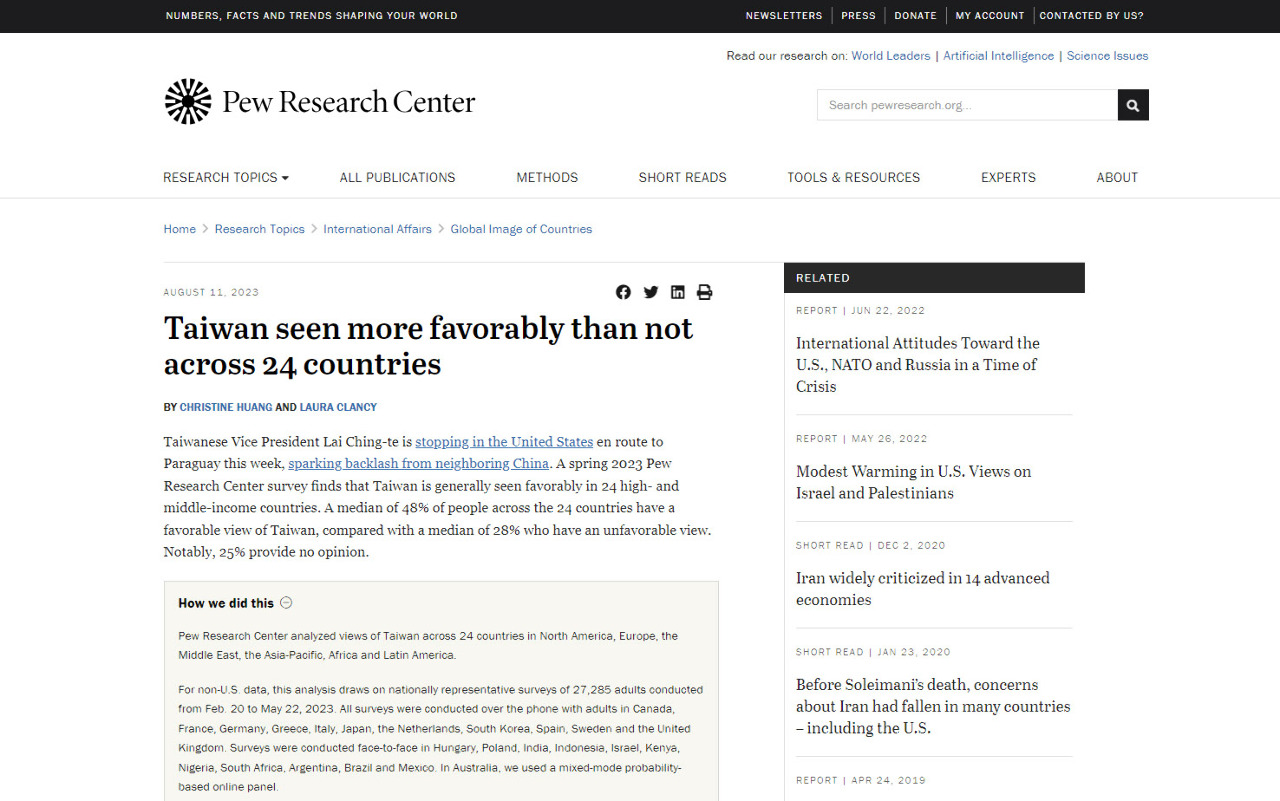This screenshot has width=1280, height=801.
Task: Open 'Modest Warming in U.S. Views' report
Action: point(913,482)
